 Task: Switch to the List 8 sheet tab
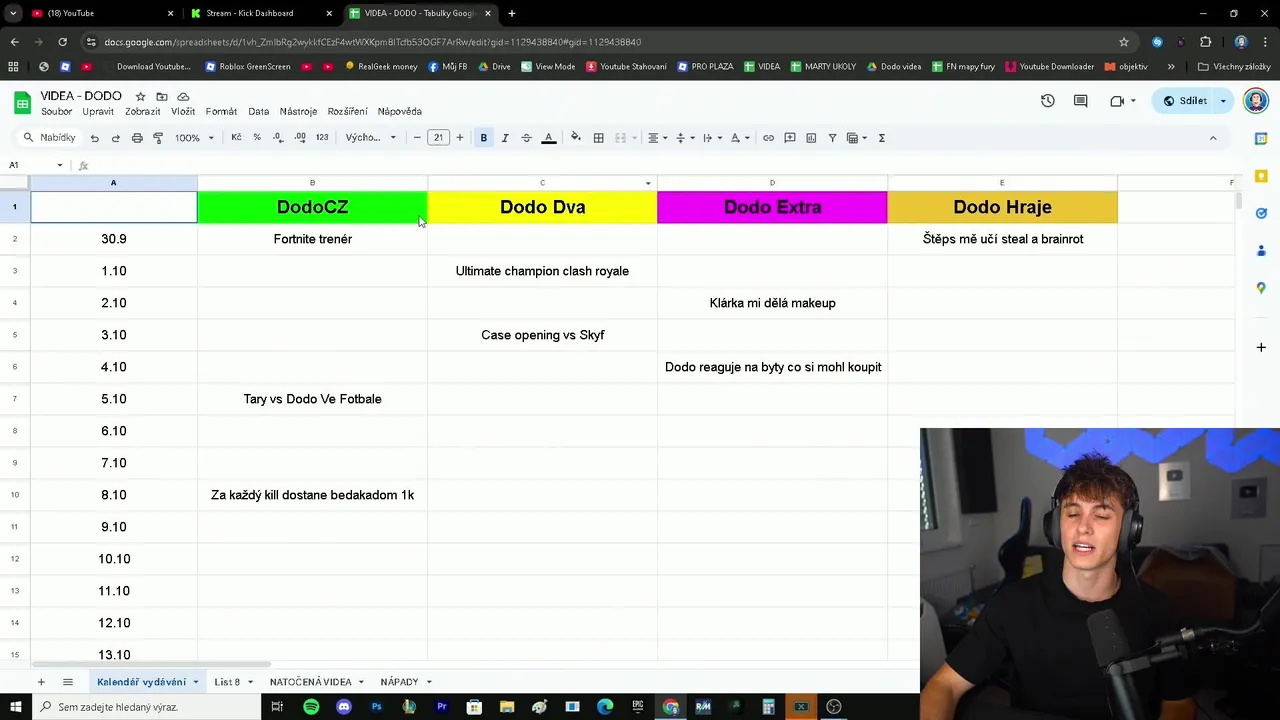(227, 682)
